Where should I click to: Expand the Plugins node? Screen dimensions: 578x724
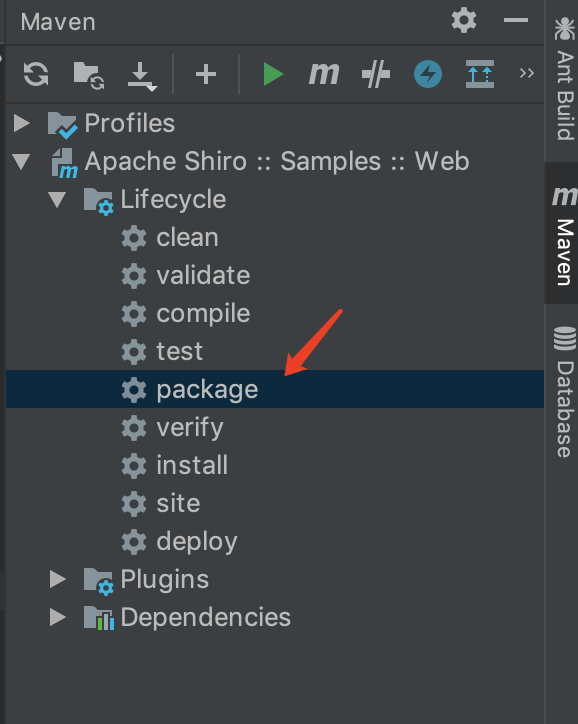[x=57, y=579]
